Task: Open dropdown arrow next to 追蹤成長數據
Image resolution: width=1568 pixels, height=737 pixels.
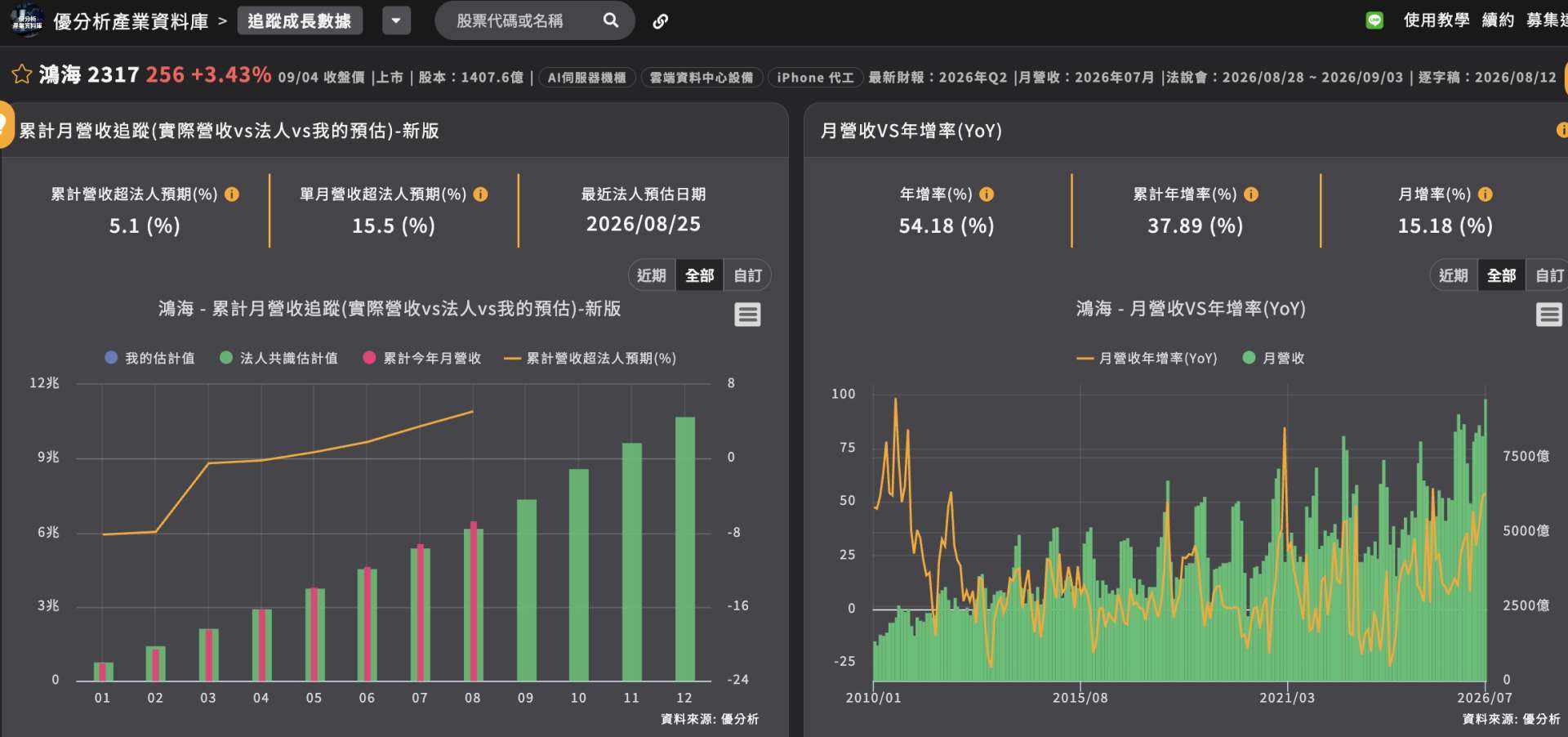Action: (396, 20)
